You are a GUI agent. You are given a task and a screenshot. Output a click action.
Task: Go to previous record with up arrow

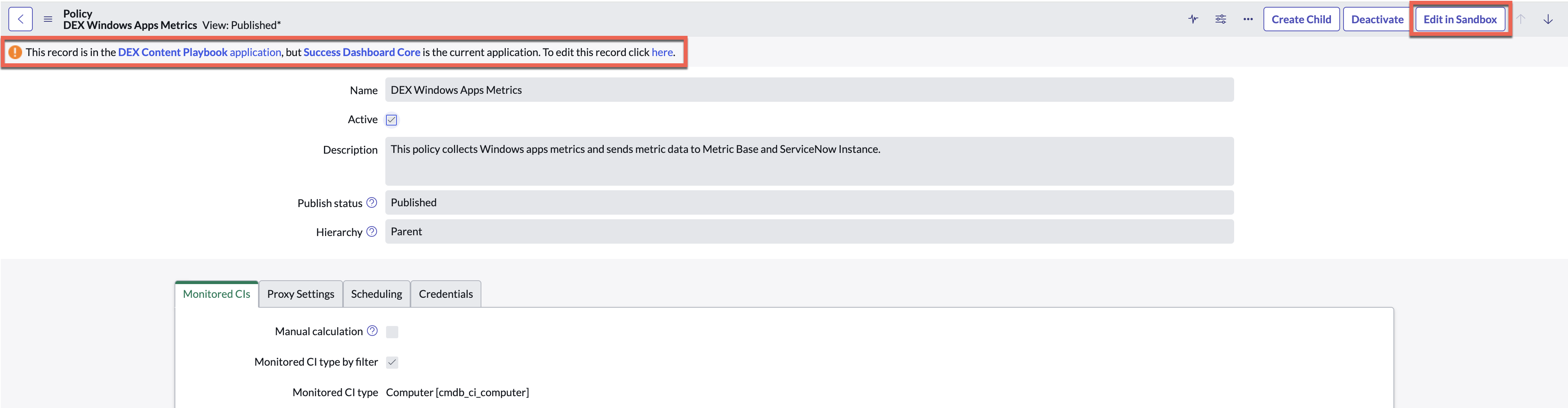tap(1520, 19)
